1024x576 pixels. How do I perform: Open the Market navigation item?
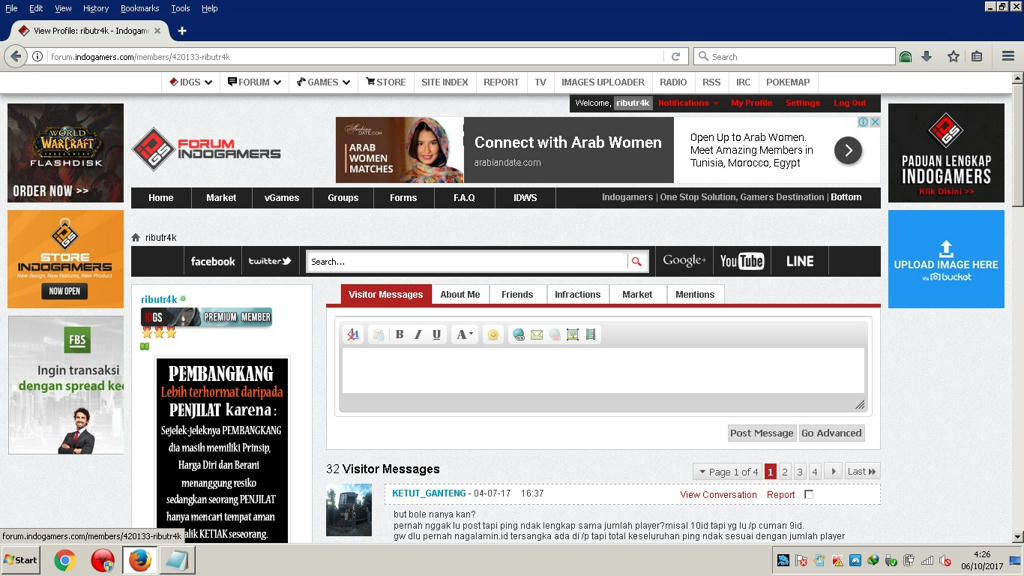tap(221, 198)
